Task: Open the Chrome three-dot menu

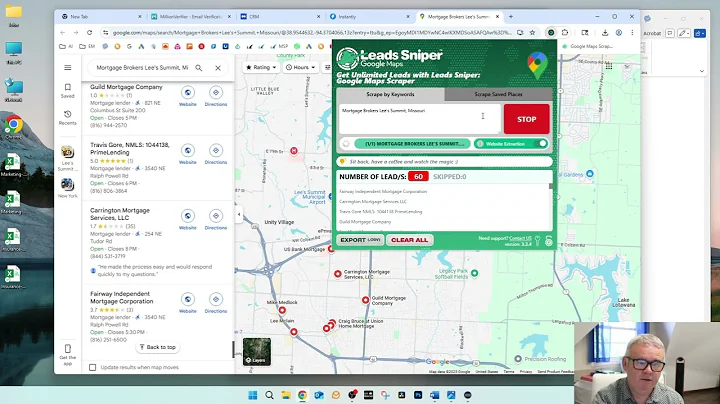Action: [x=632, y=33]
